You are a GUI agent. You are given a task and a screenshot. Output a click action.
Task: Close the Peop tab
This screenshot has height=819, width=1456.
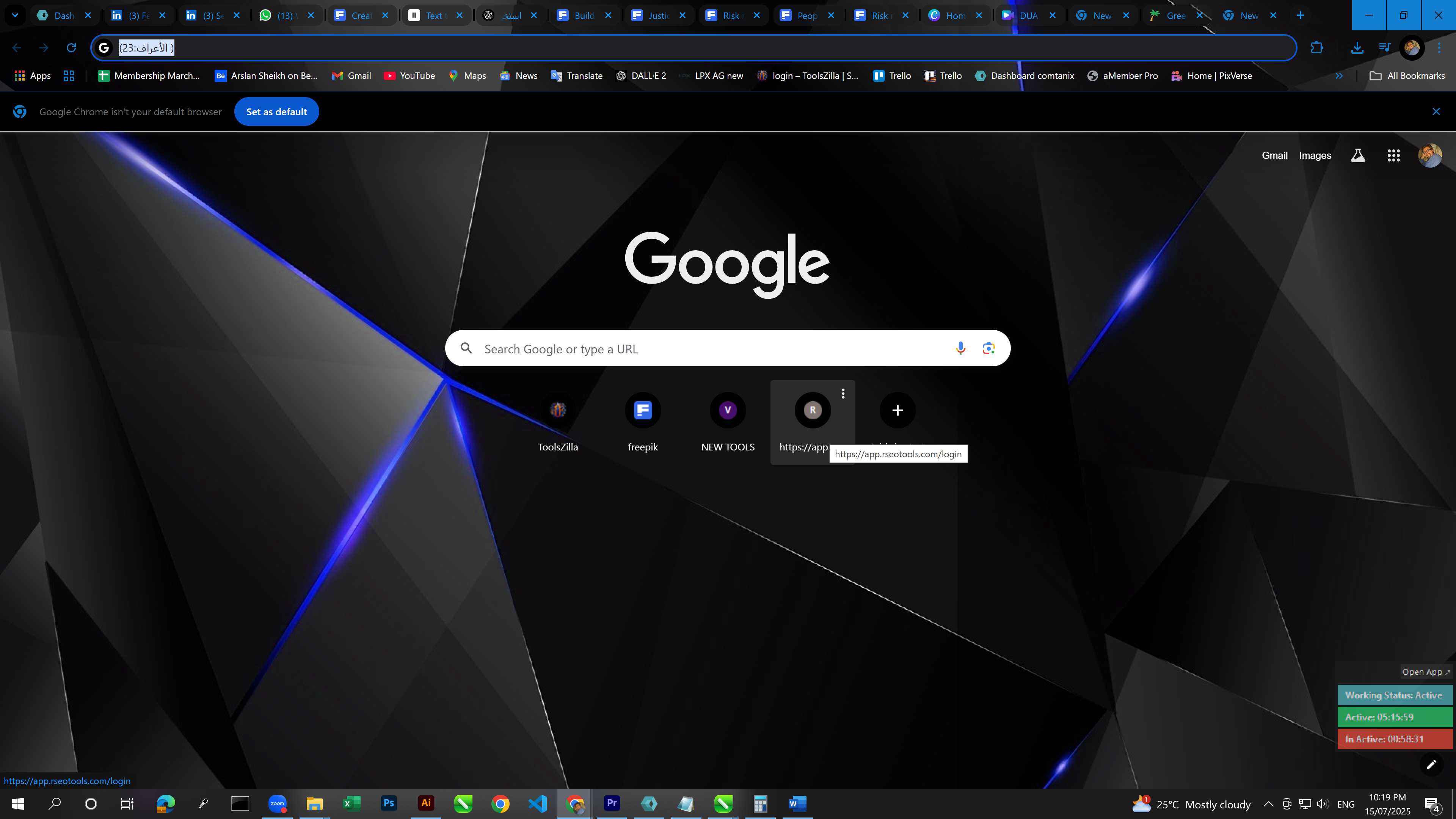tap(831, 15)
